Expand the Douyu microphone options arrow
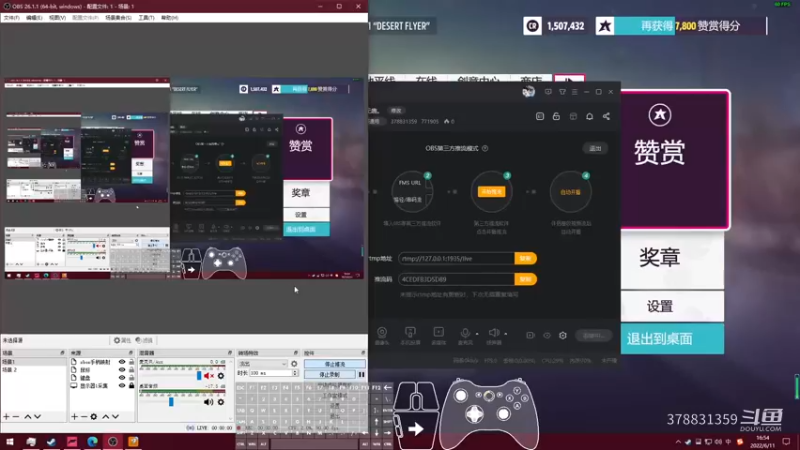 point(477,334)
